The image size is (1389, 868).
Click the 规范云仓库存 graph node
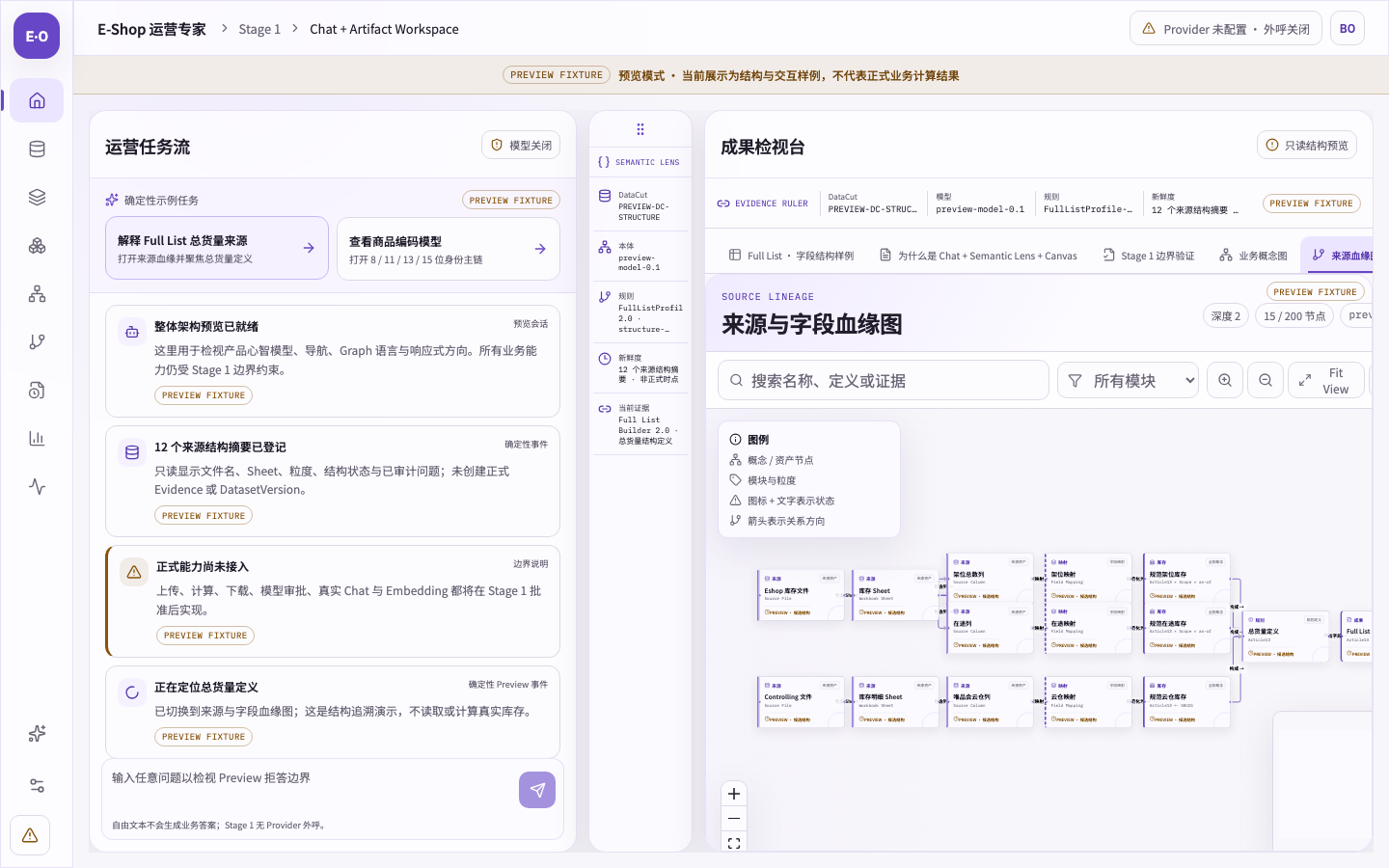(1186, 701)
